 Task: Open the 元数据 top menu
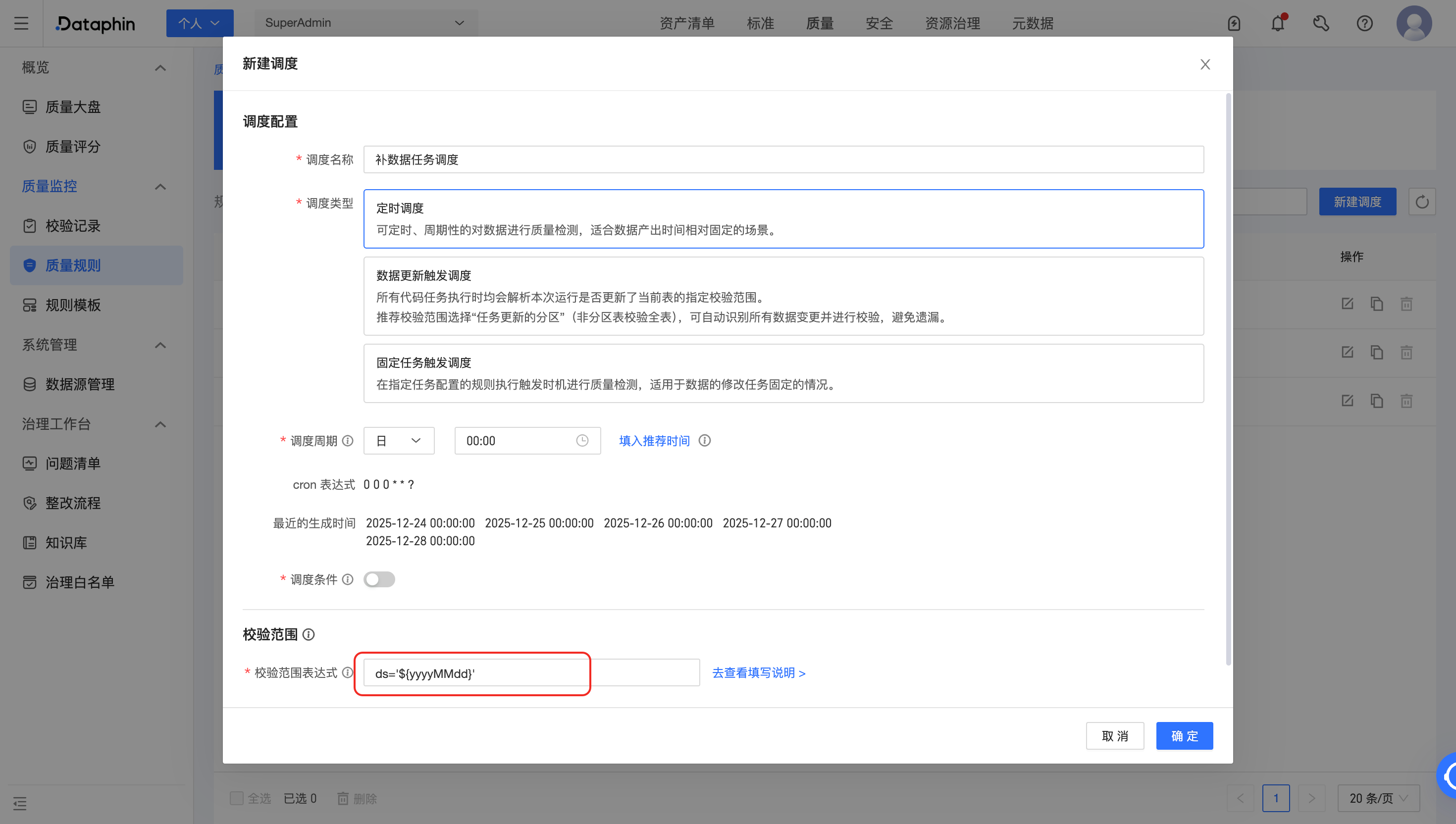1032,24
